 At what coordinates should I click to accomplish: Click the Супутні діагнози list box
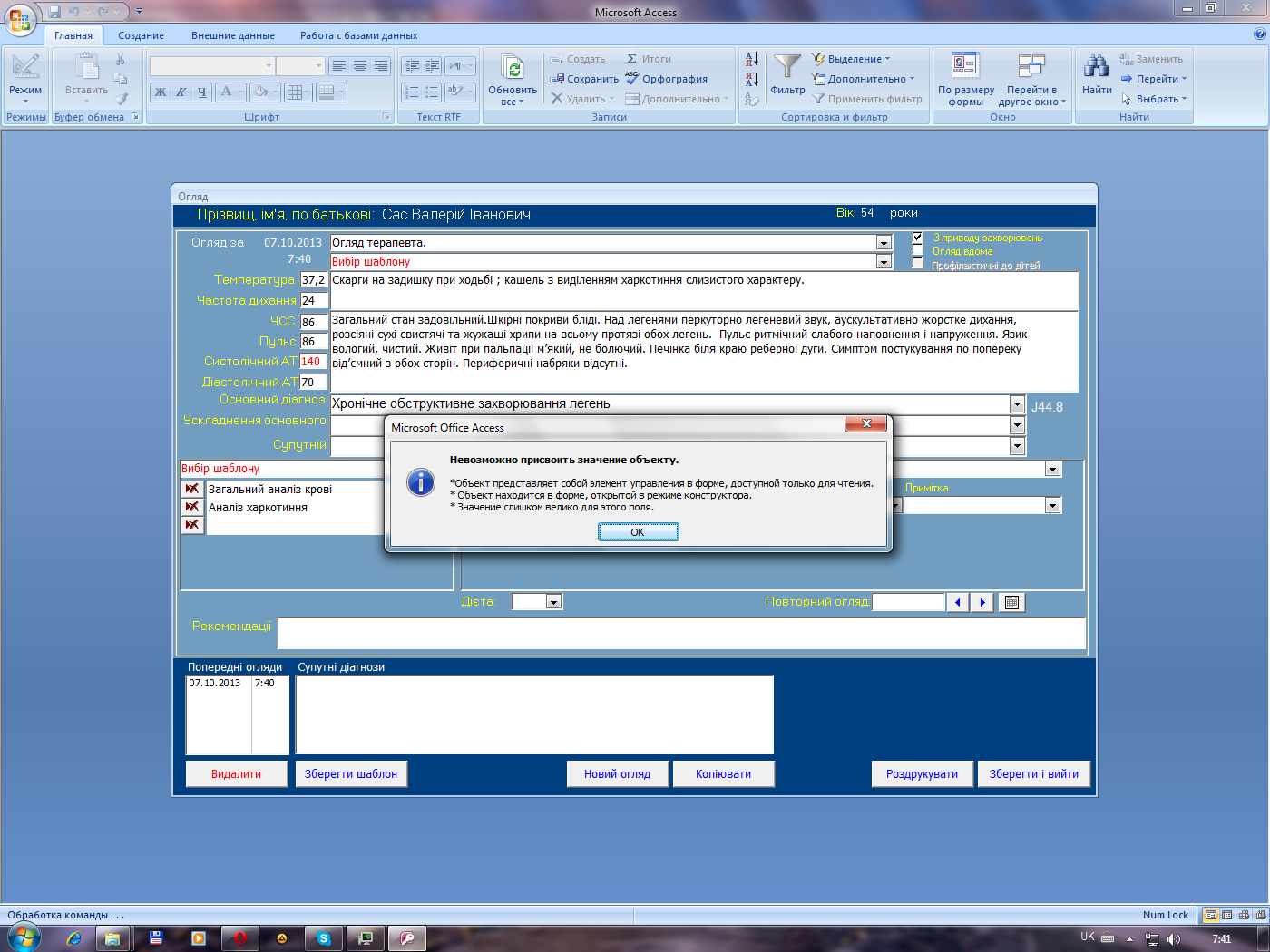(534, 714)
